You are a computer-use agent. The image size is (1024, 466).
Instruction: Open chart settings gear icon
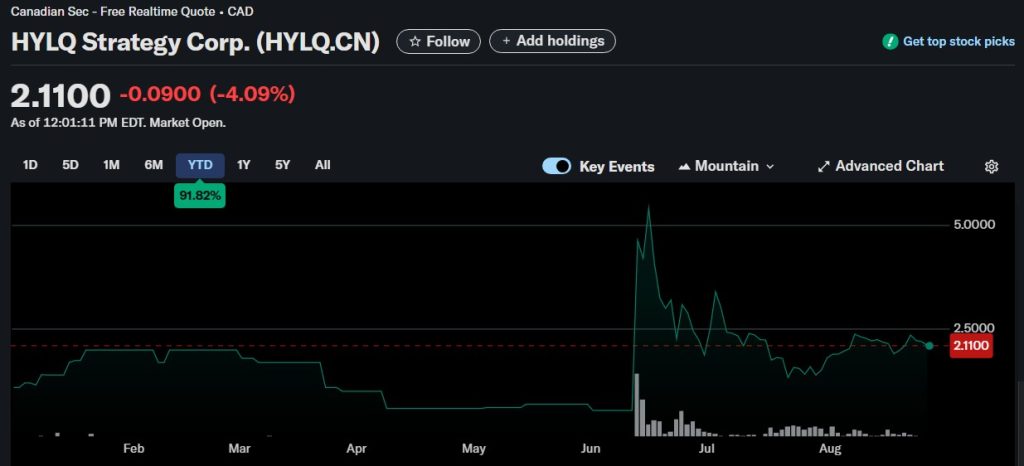click(x=991, y=166)
